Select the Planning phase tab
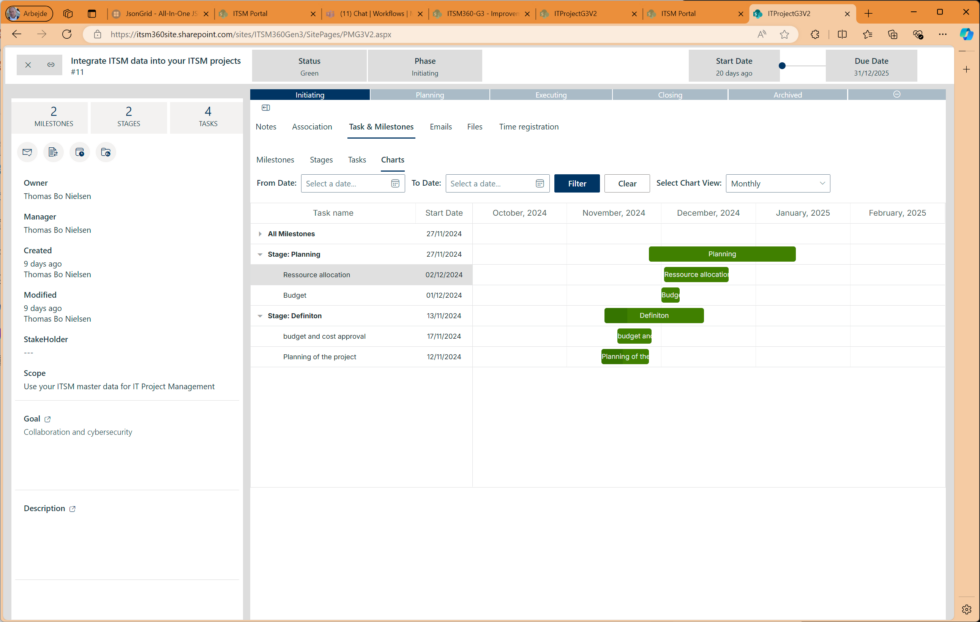The image size is (980, 622). coord(429,93)
